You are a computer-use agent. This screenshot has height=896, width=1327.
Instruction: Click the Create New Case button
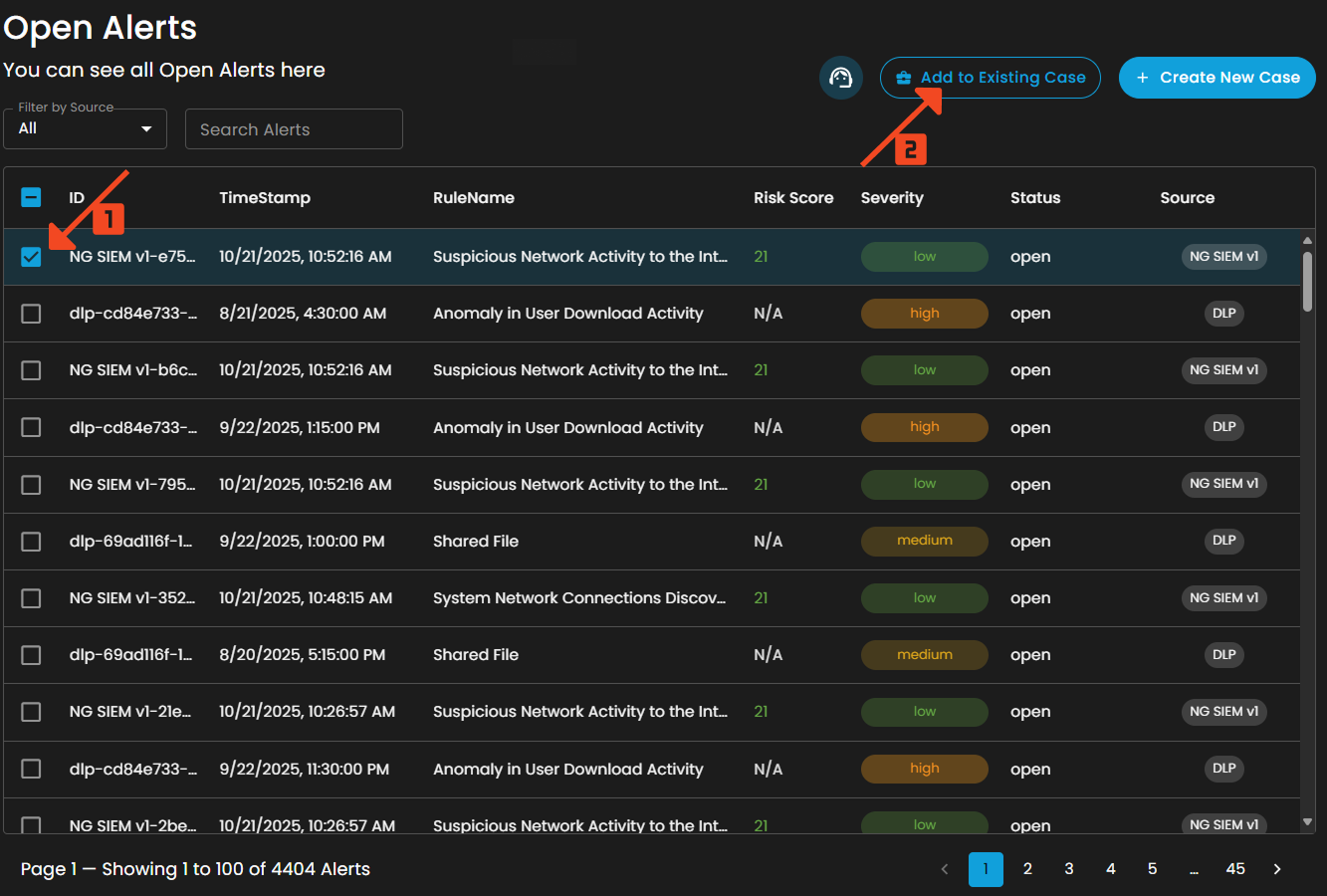click(1216, 78)
